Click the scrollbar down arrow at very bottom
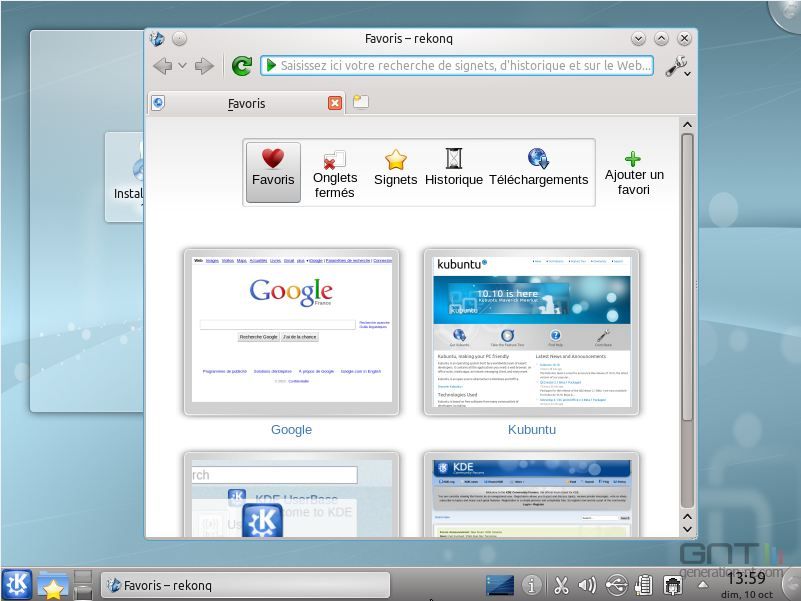The image size is (801, 601). 688,529
